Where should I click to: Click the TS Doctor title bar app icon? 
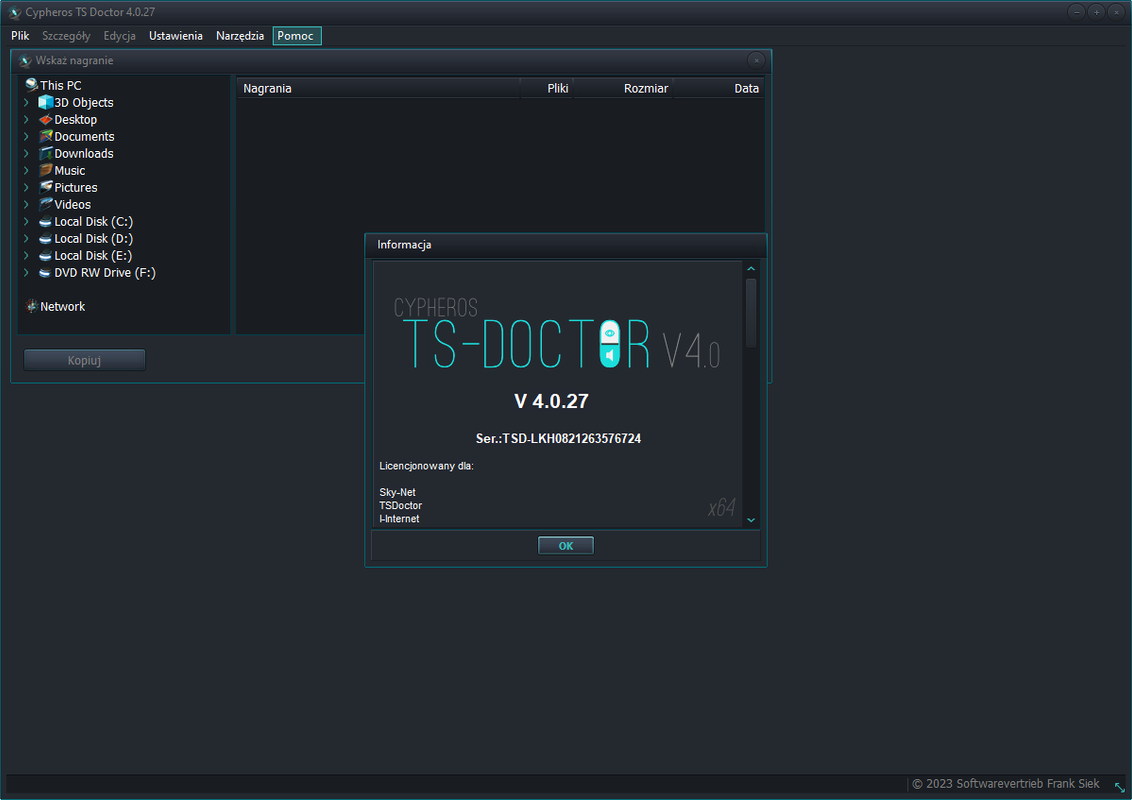[14, 12]
